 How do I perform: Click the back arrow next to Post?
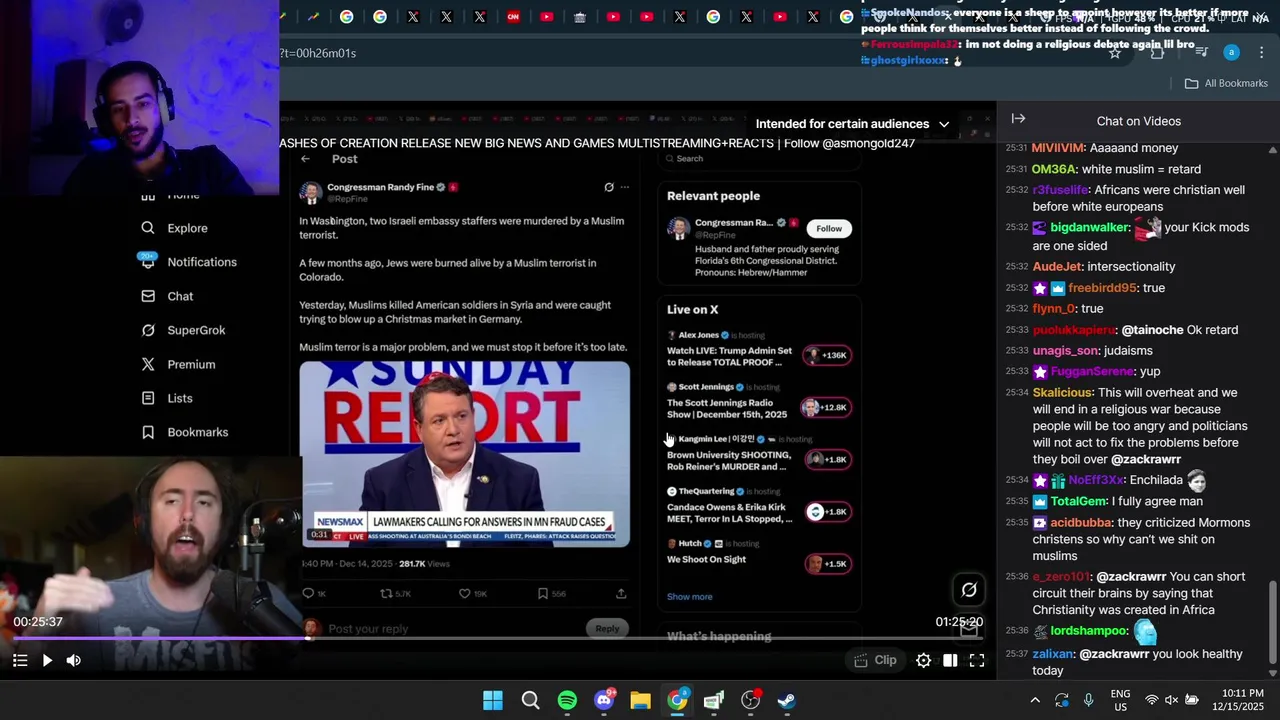[306, 159]
